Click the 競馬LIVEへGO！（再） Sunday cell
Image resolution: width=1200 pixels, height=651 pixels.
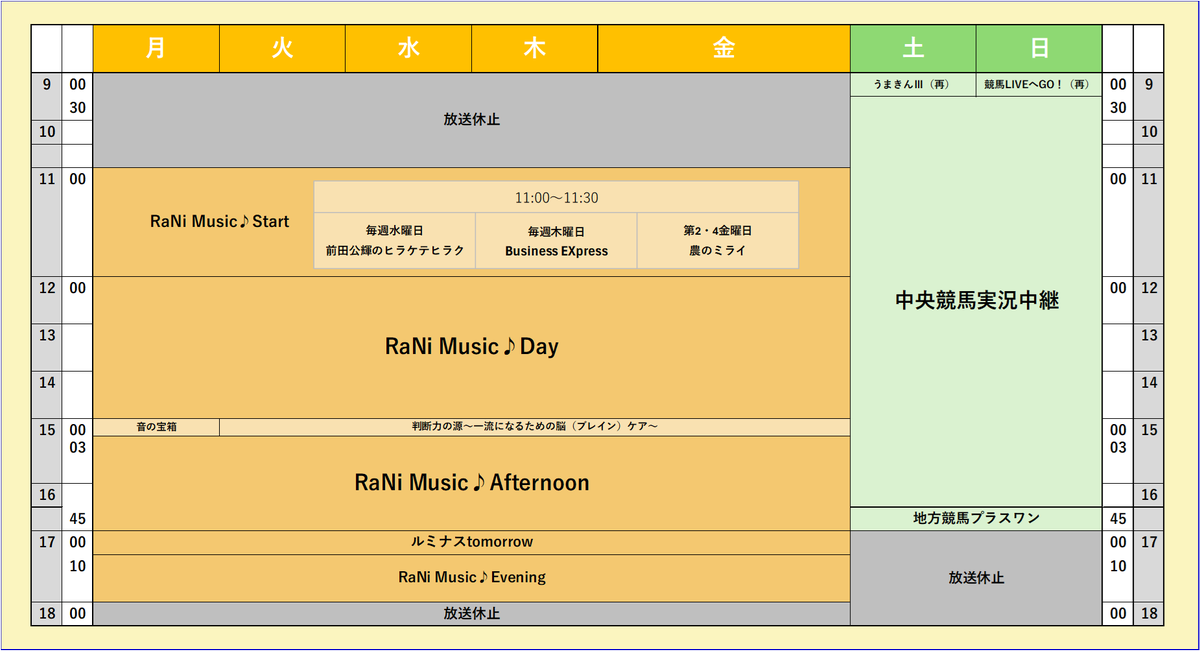(1039, 85)
